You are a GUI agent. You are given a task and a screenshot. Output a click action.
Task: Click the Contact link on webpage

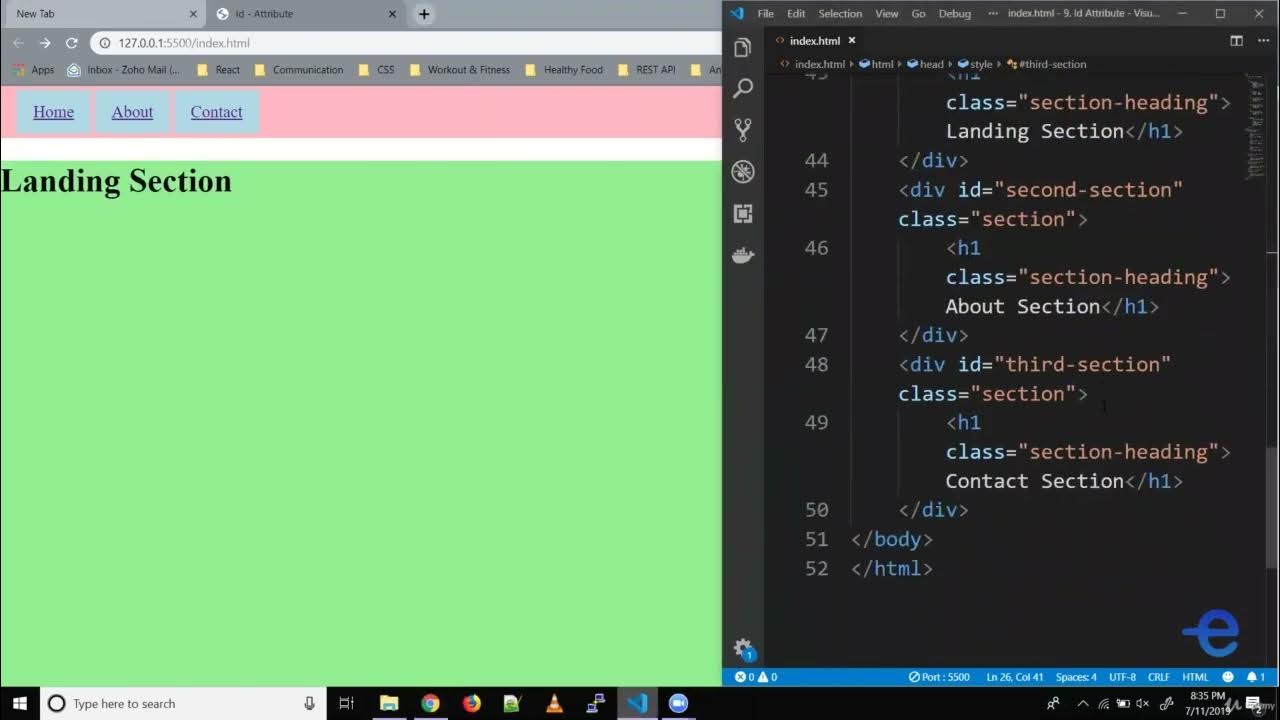(216, 112)
